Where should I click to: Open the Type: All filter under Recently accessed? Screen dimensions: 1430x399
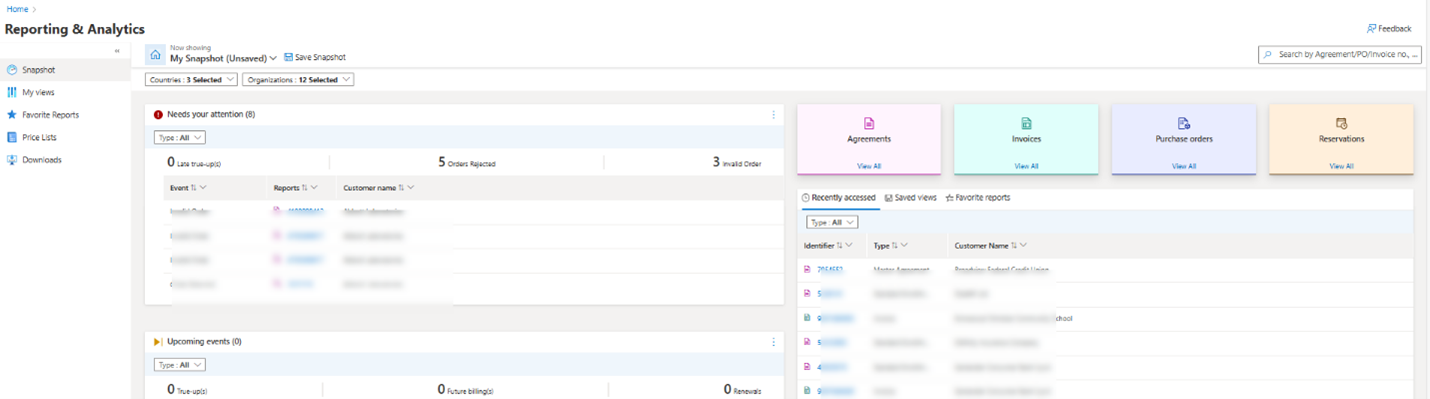click(x=832, y=222)
